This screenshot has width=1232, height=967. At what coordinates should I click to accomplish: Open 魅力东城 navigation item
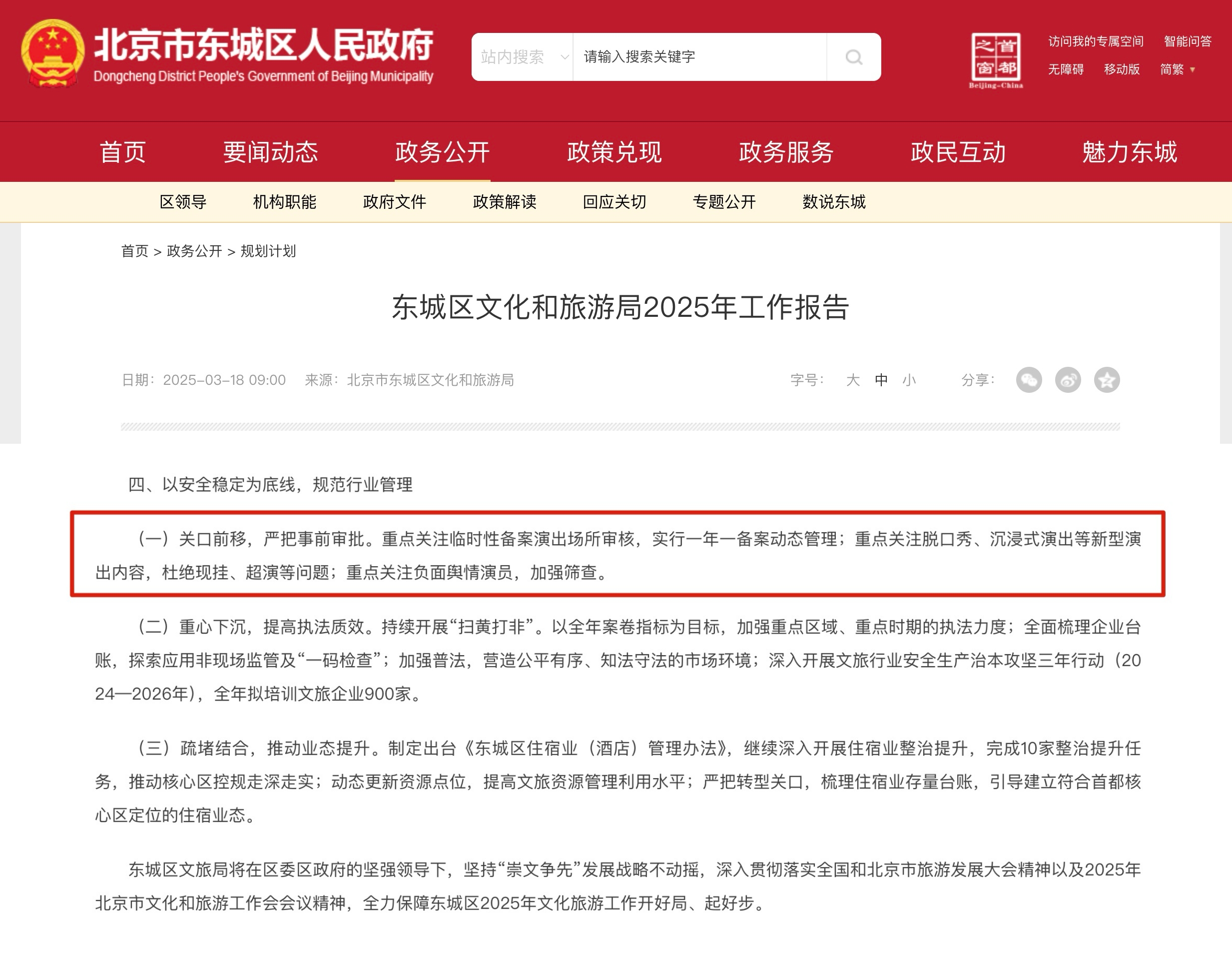(x=1129, y=152)
